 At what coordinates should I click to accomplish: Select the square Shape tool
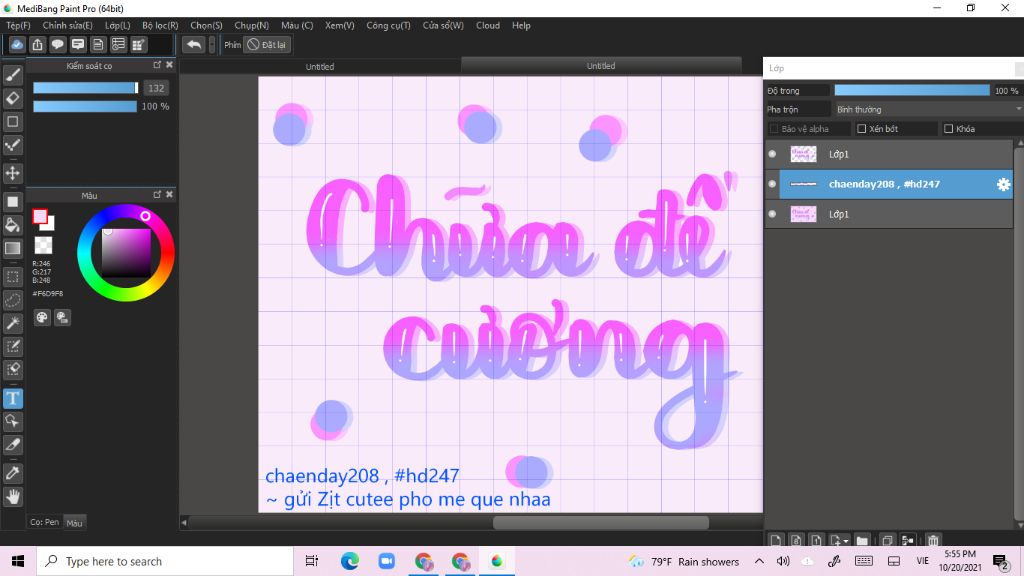(x=12, y=121)
